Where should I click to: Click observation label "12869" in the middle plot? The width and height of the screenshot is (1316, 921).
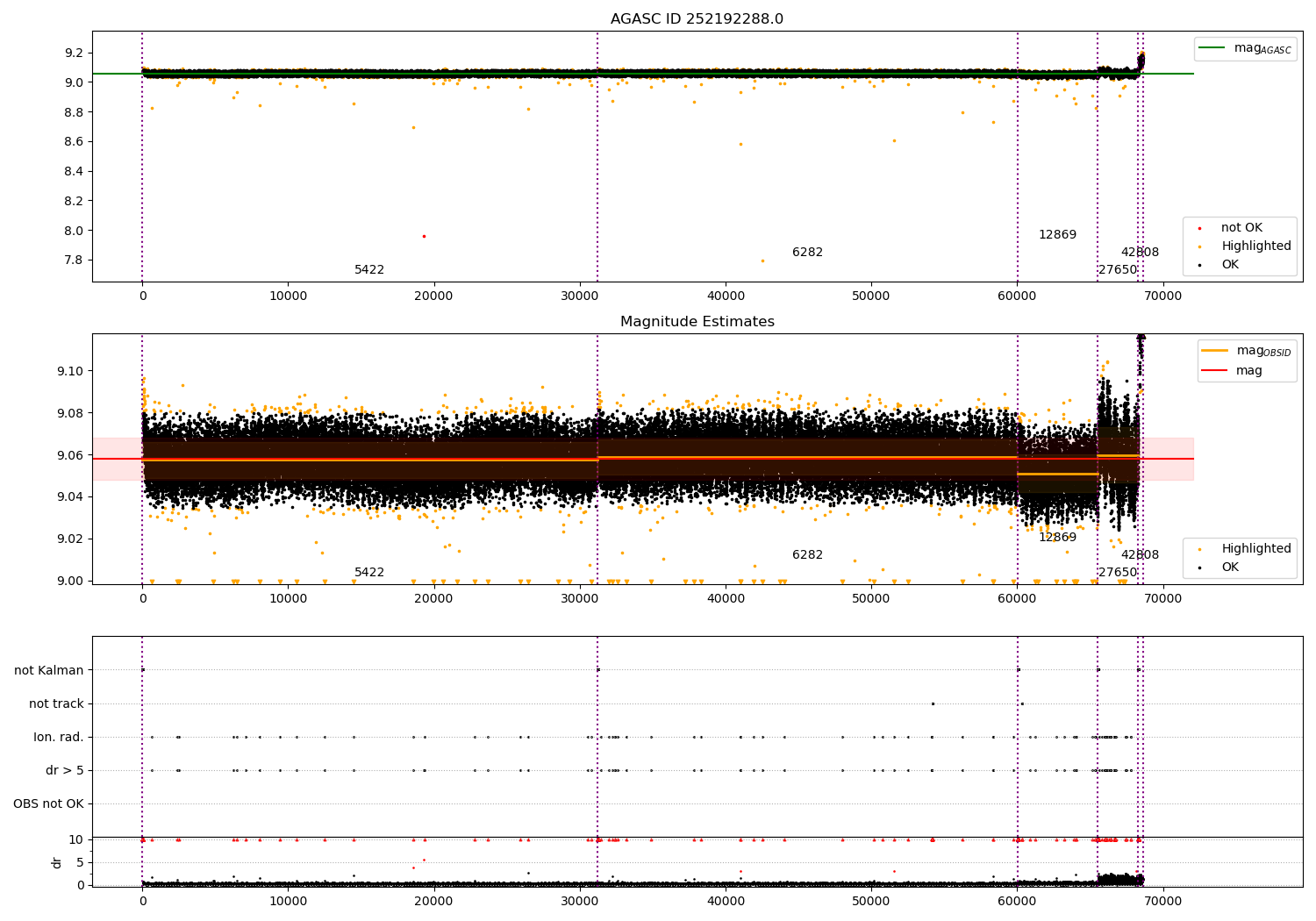(1057, 538)
